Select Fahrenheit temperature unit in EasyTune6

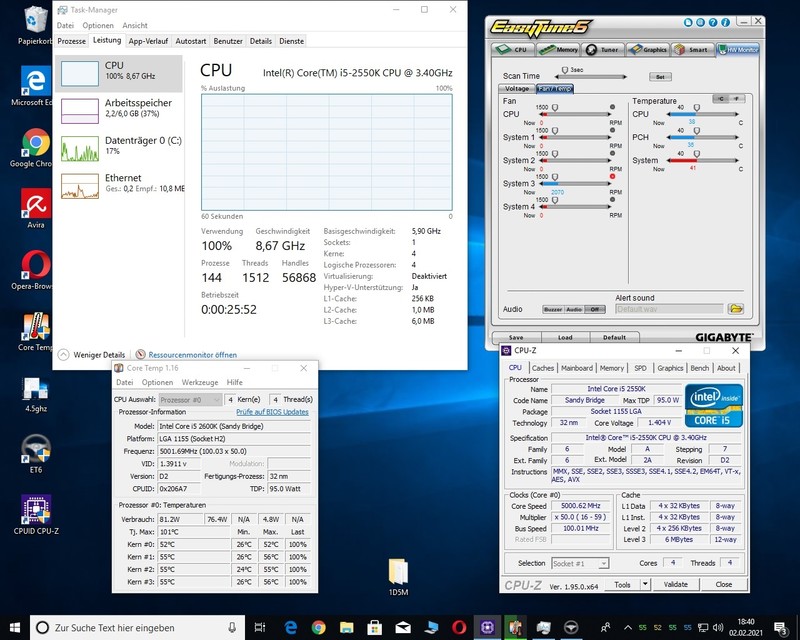pyautogui.click(x=736, y=99)
